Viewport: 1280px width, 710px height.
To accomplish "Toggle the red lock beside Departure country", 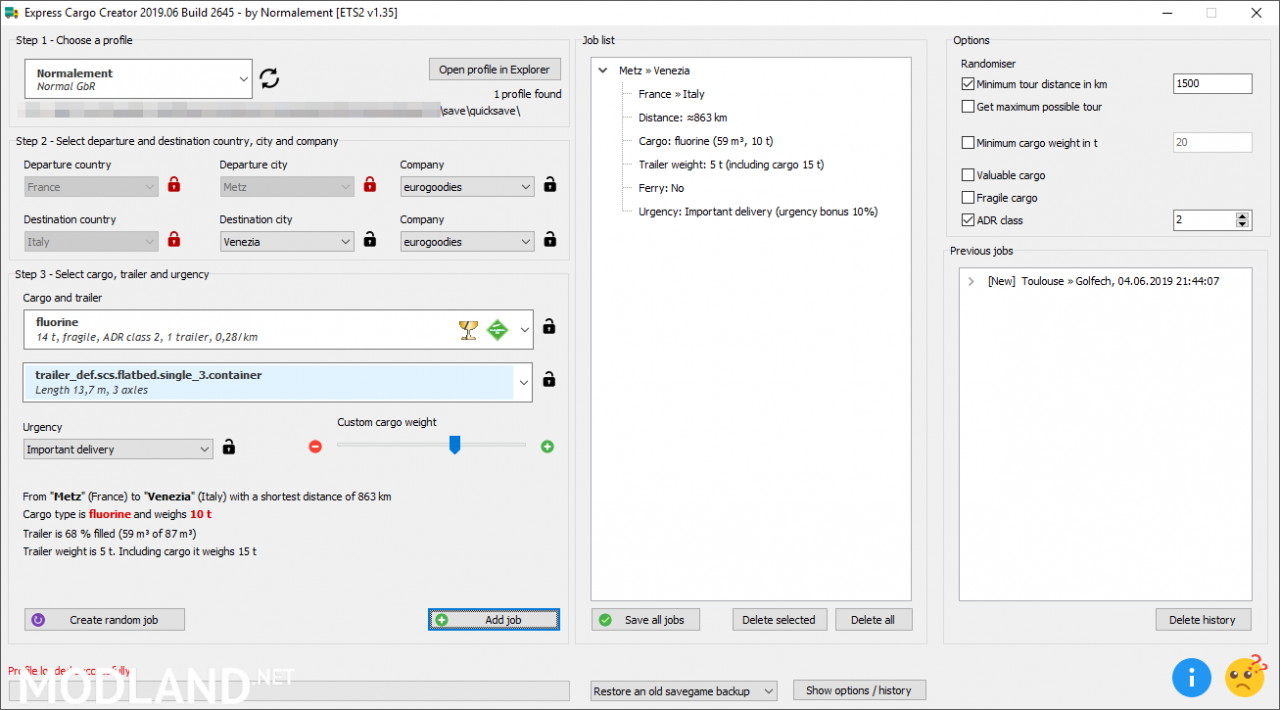I will [x=174, y=185].
